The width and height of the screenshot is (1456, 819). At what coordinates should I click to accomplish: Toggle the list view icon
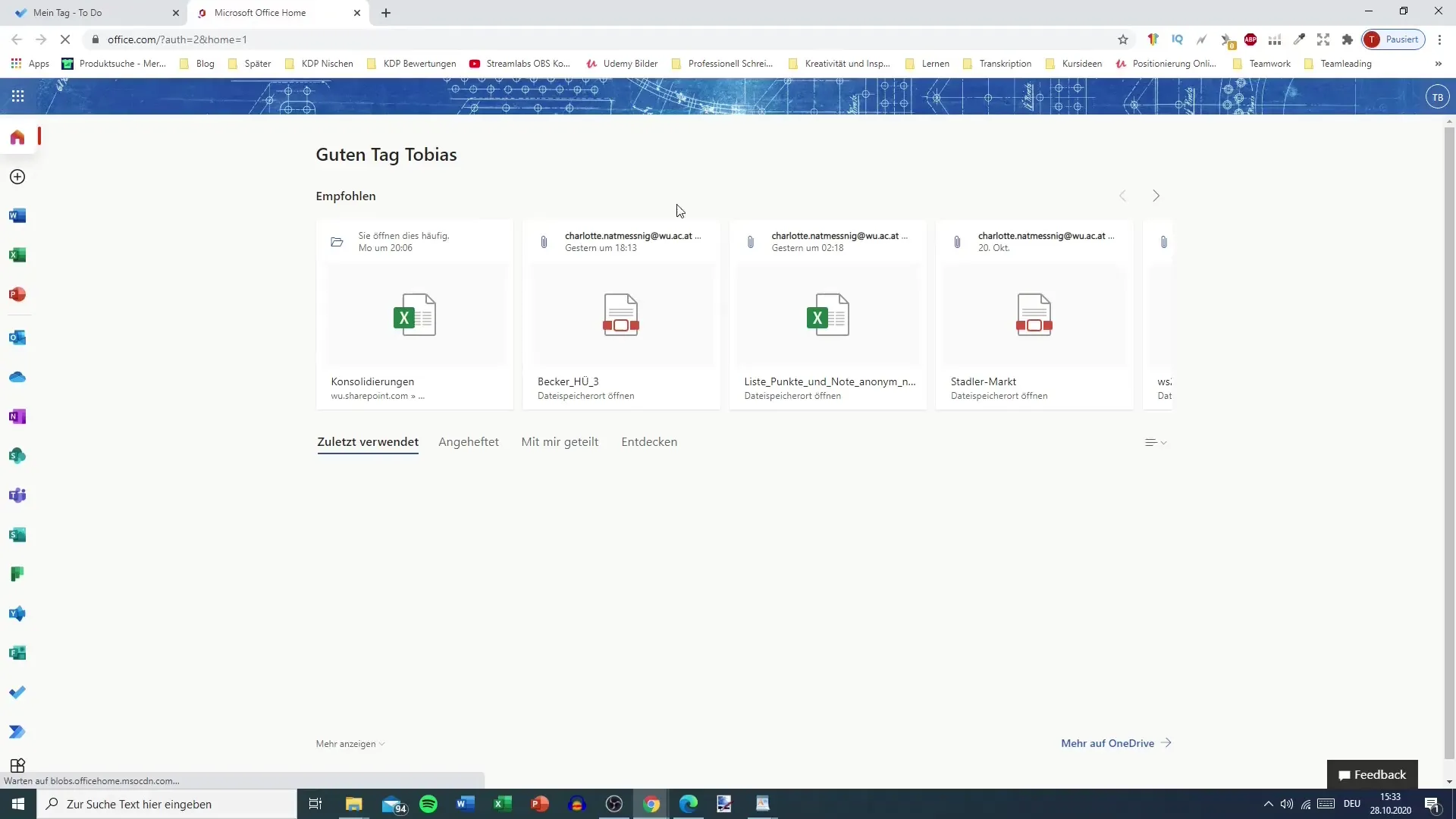pos(1155,442)
